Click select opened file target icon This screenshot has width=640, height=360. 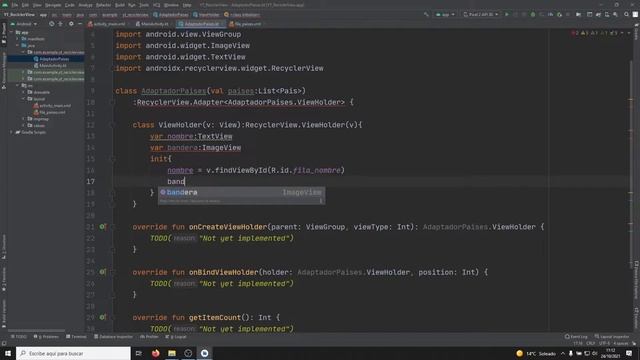51,24
